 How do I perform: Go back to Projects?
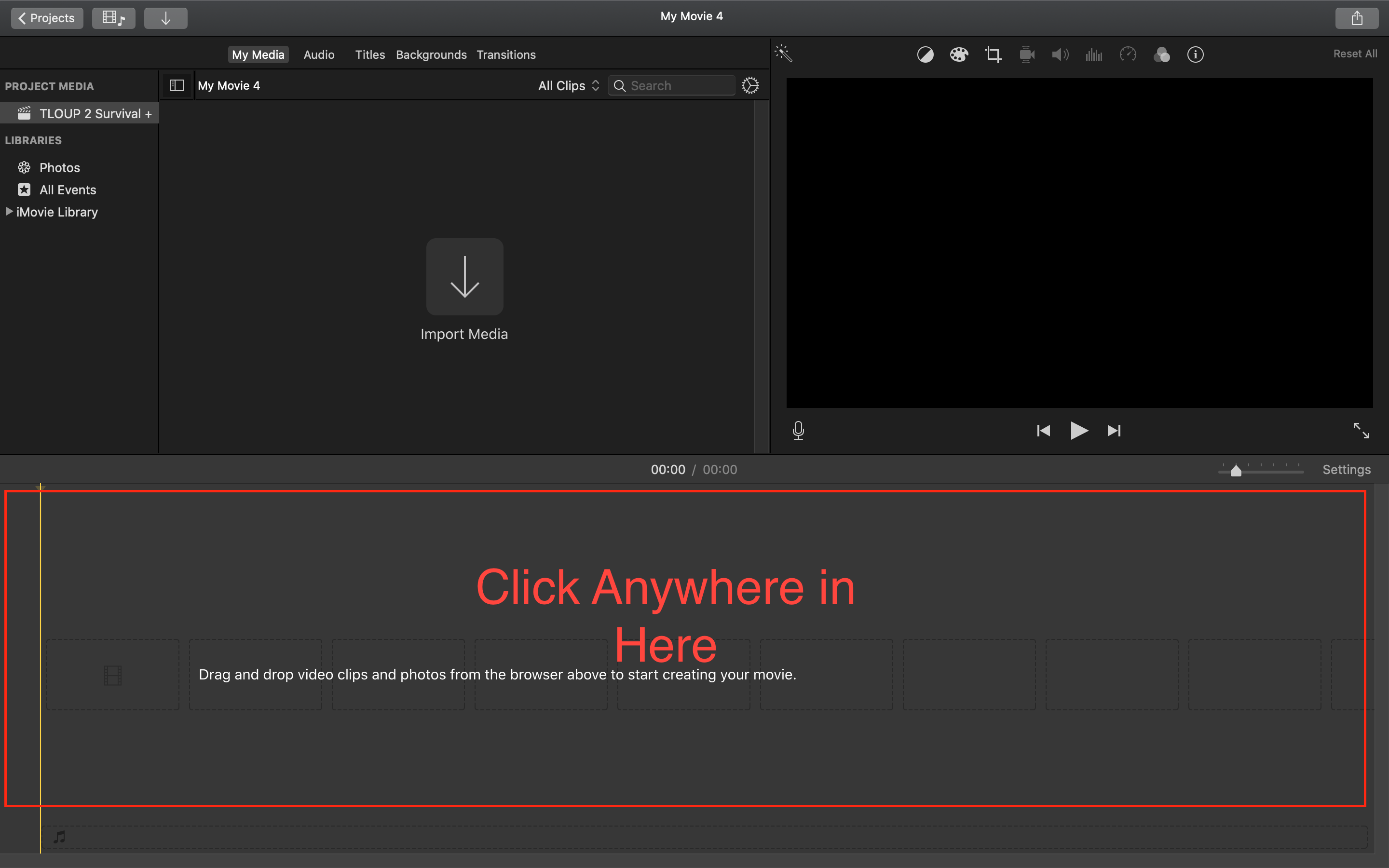[46, 18]
